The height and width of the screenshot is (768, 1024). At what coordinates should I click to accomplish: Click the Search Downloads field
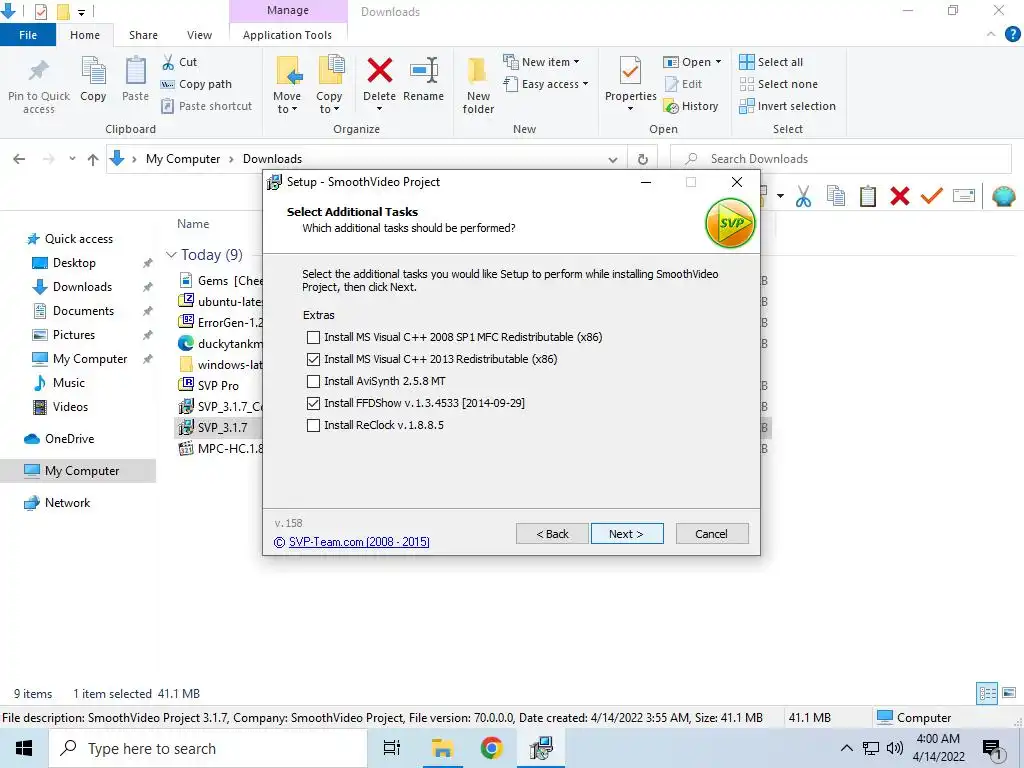click(841, 159)
